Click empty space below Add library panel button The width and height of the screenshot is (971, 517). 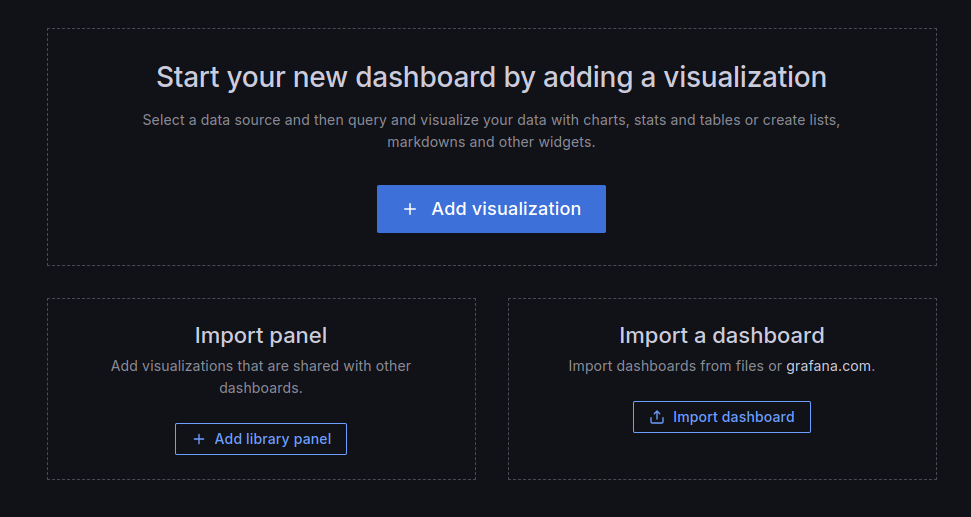pyautogui.click(x=261, y=467)
